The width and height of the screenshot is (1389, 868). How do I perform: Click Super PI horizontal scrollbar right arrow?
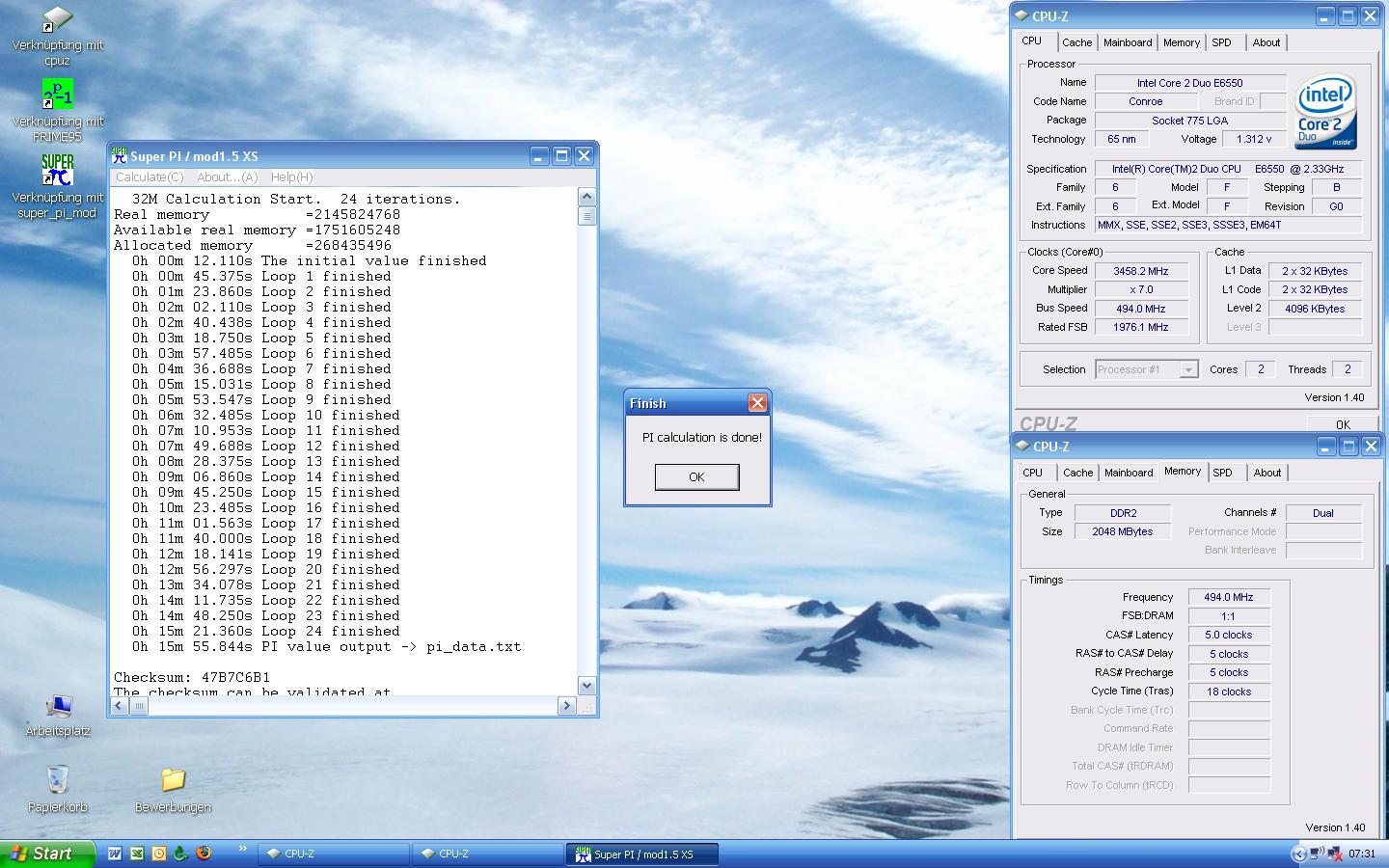click(x=566, y=706)
